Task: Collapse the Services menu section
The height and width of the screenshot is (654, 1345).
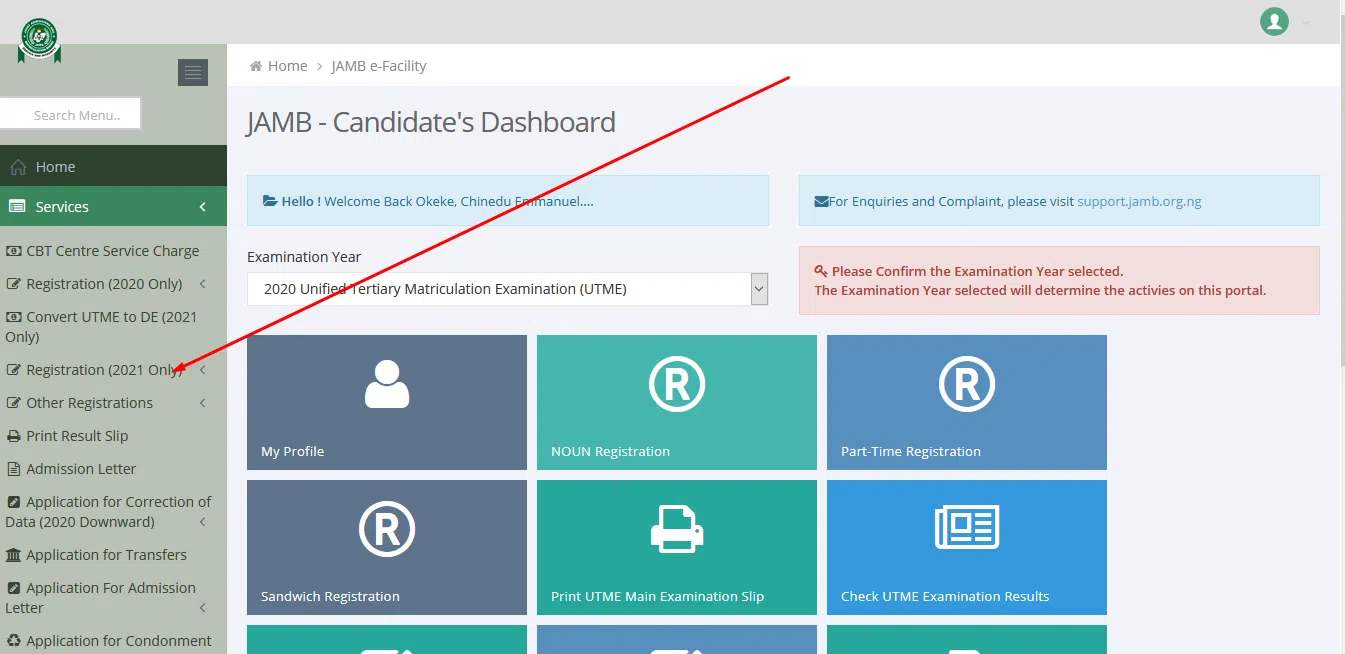Action: click(113, 207)
